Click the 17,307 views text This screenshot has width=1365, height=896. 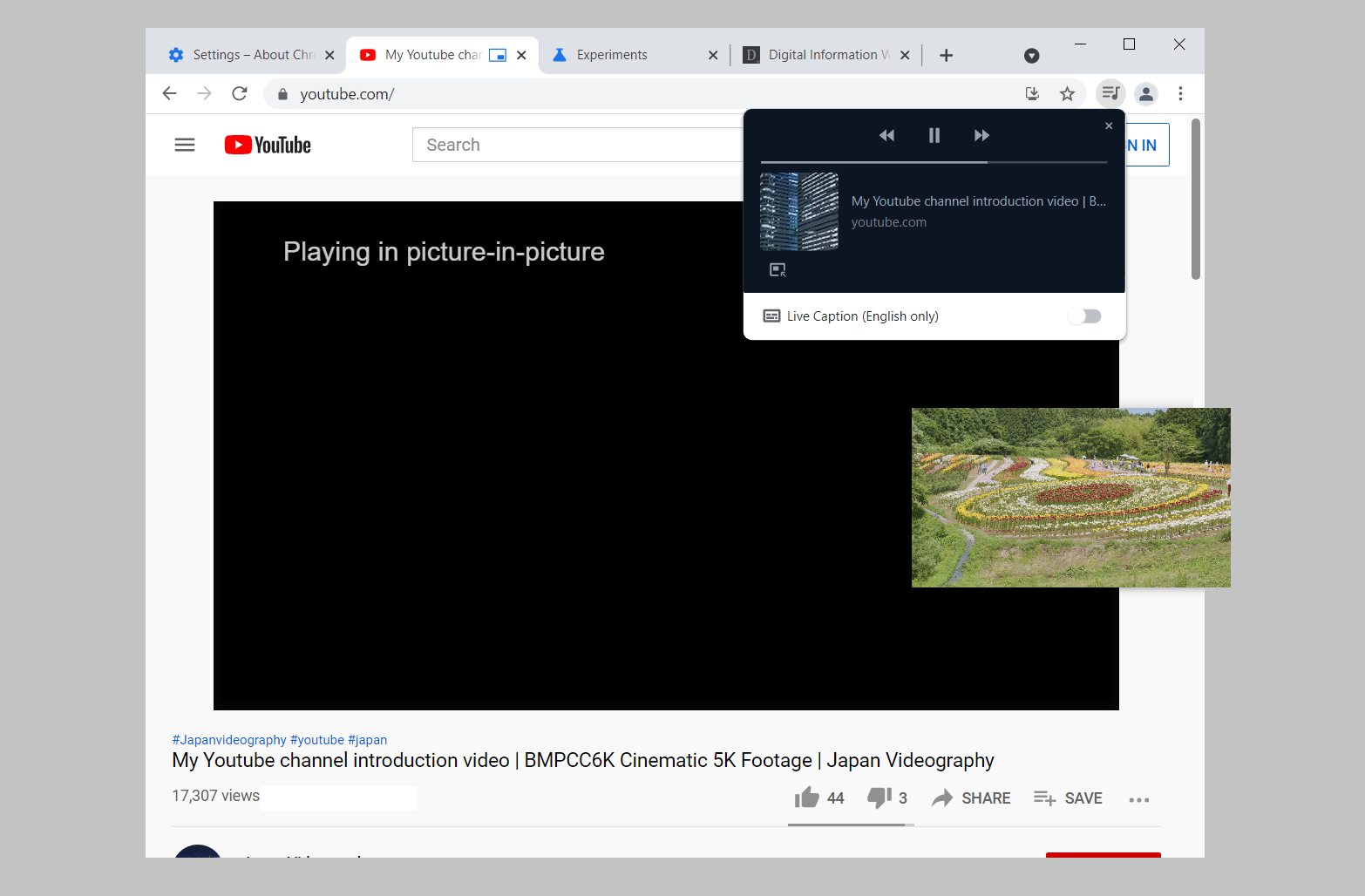pos(216,796)
